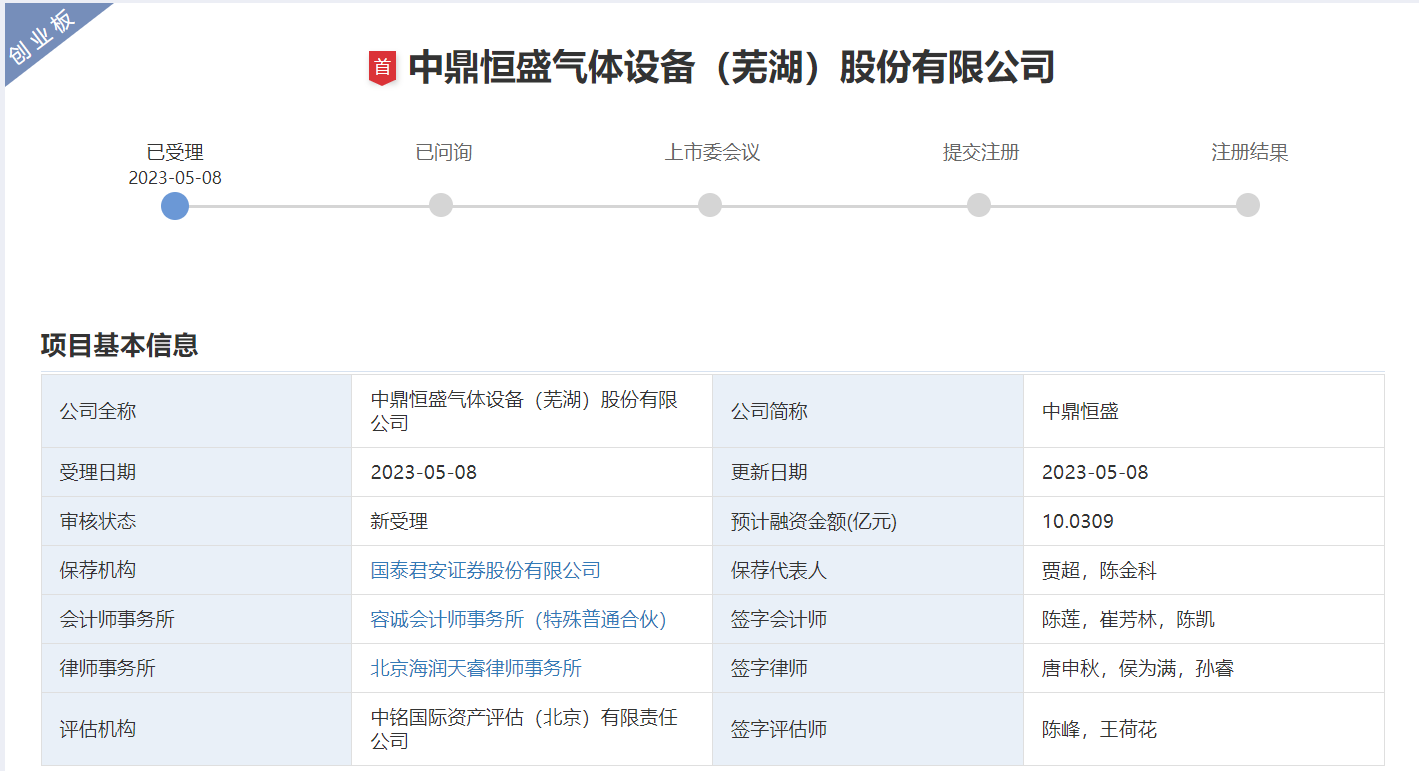The width and height of the screenshot is (1419, 771).
Task: Click the 受理日期 label cell
Action: 197,472
